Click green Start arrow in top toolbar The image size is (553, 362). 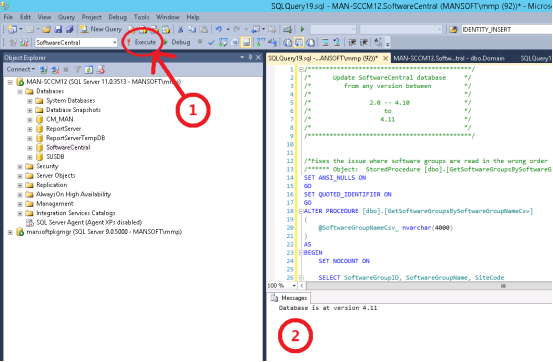click(302, 29)
